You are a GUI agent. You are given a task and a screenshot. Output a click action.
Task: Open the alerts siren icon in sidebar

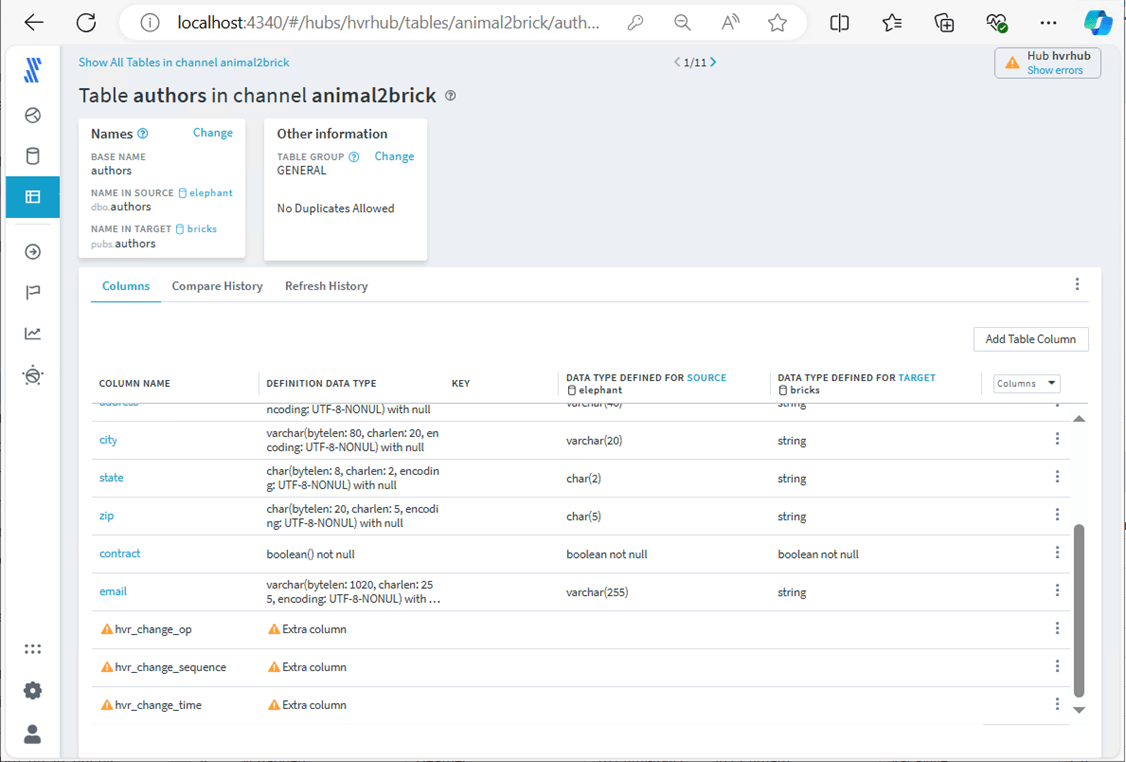pos(32,375)
